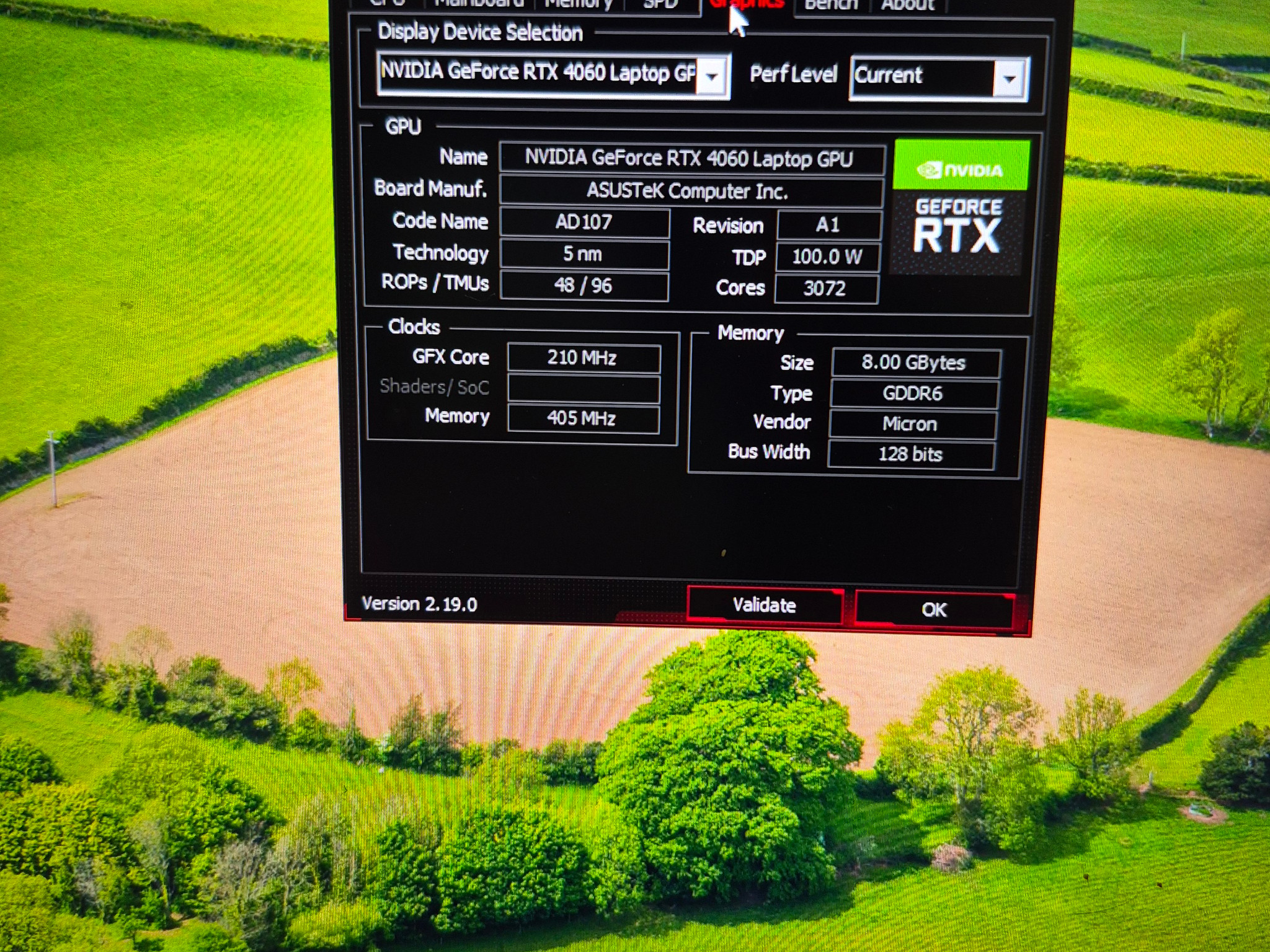Click the empty Shaders/SoC field
Viewport: 1270px width, 952px height.
point(584,389)
